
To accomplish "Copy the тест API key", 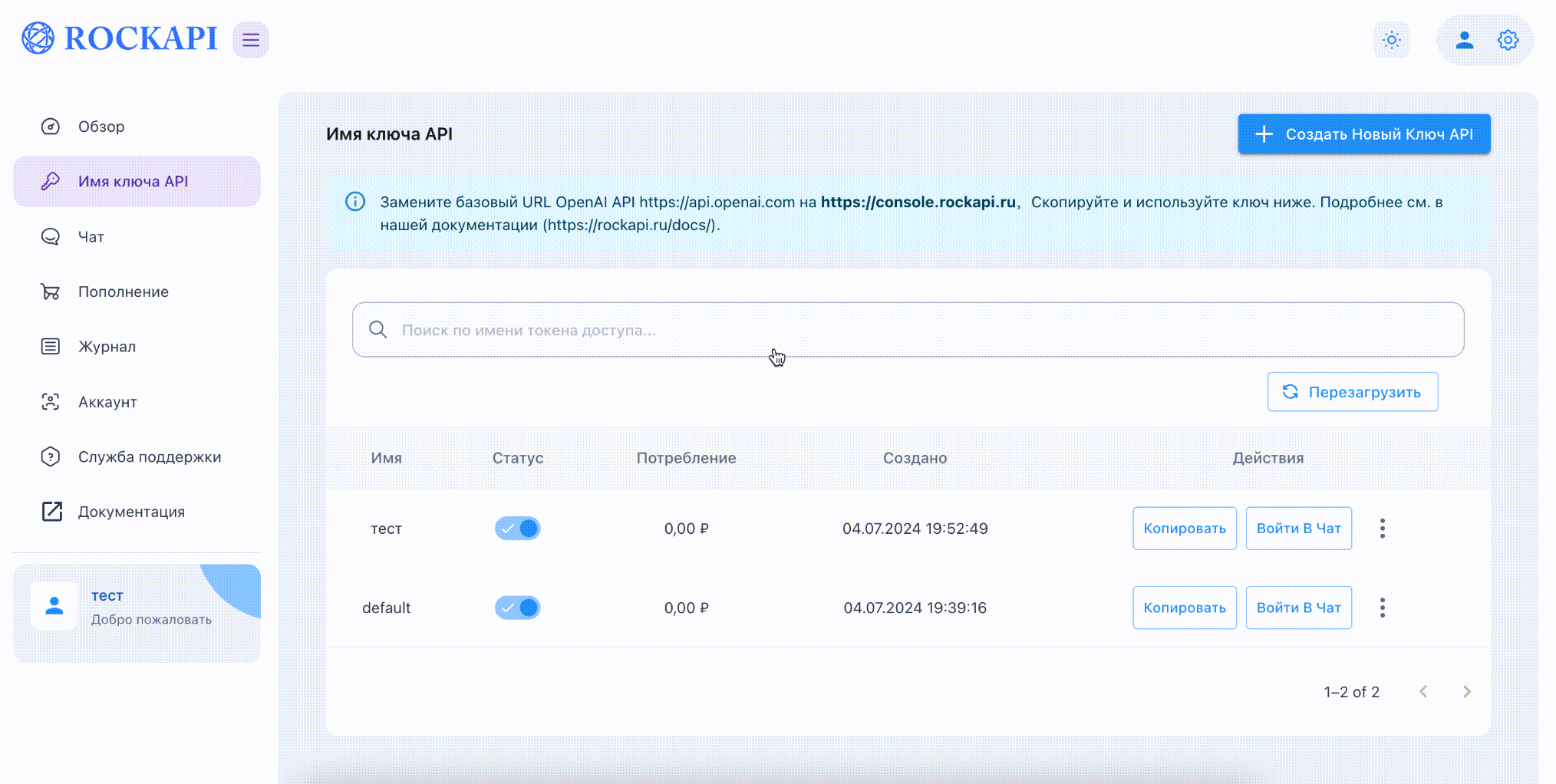I will point(1185,529).
